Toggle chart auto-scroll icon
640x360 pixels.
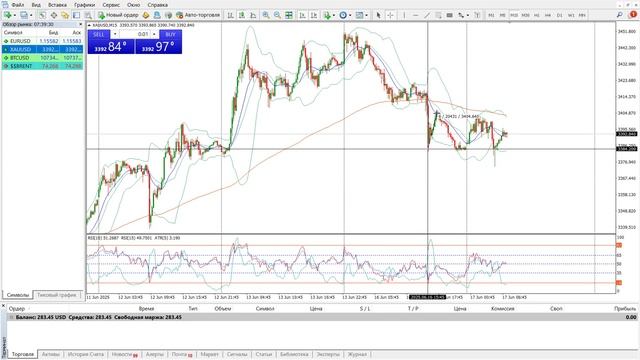point(302,15)
